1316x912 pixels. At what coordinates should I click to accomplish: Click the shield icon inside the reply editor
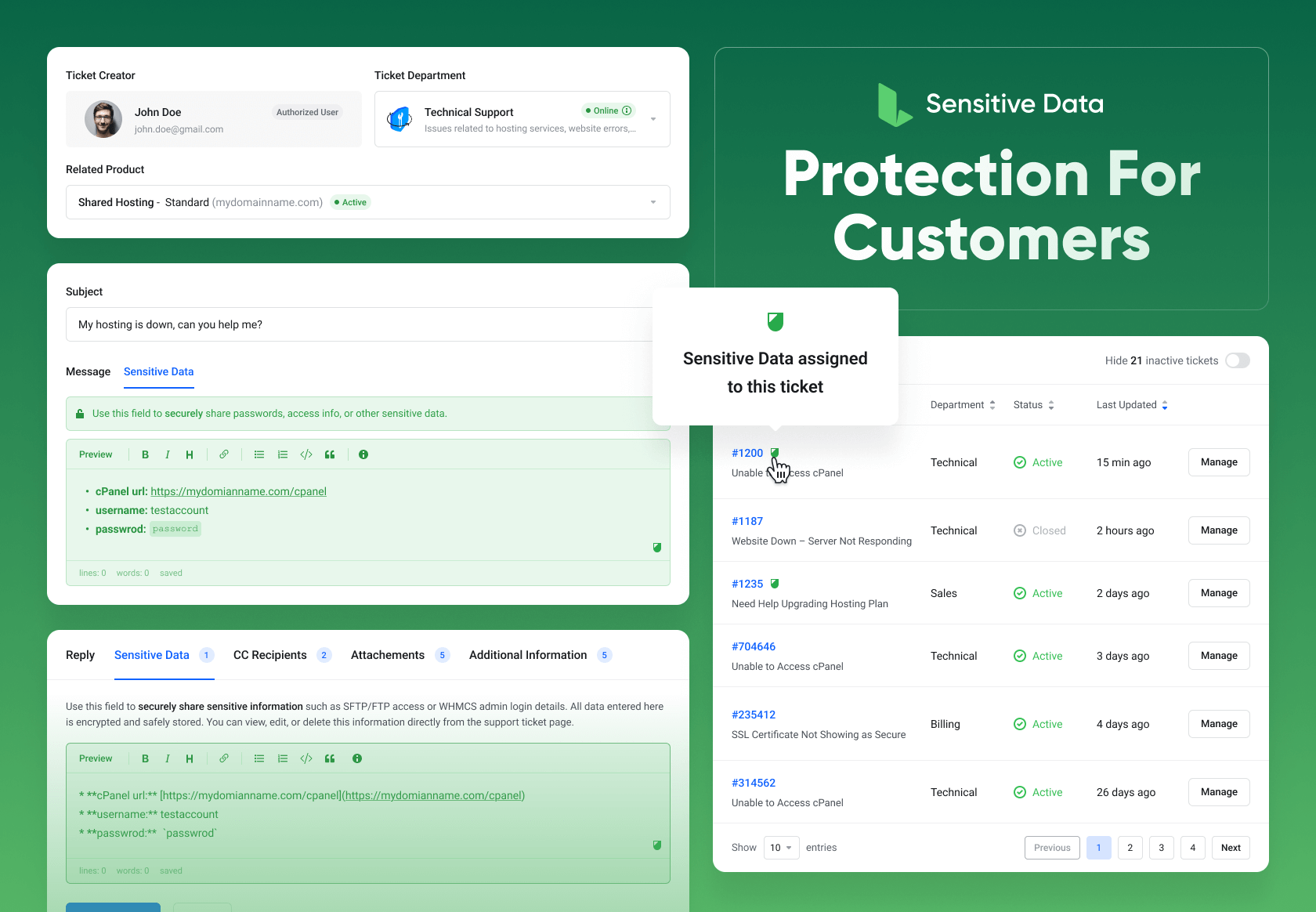pos(657,845)
